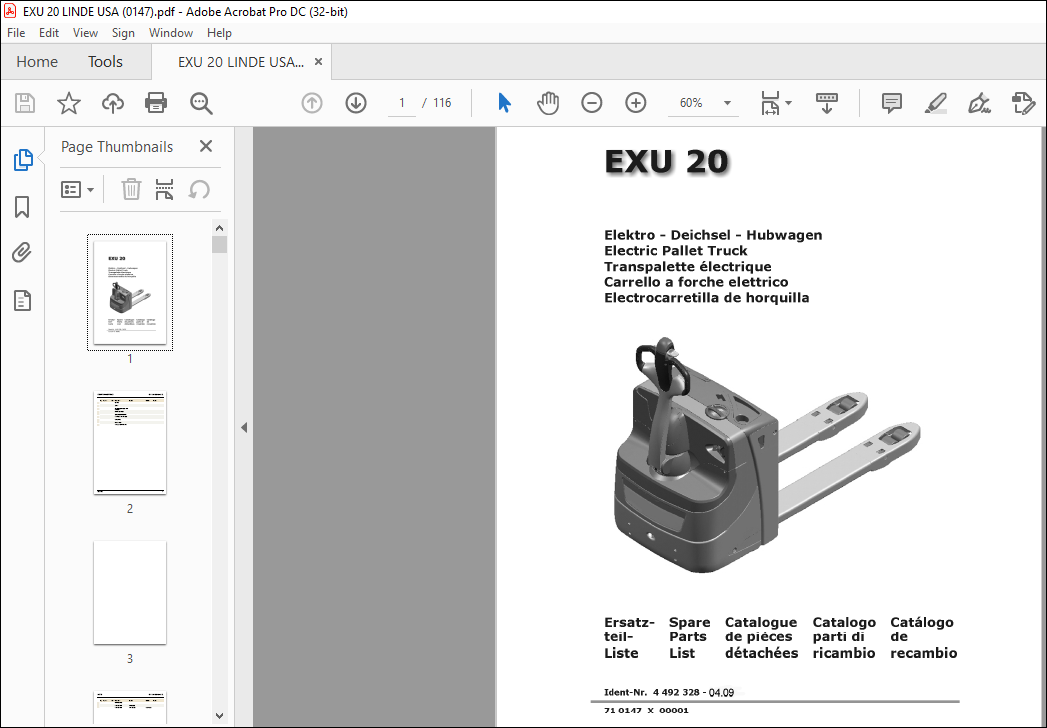Open the Page Thumbnails sidebar icon
Screen dimensions: 1047x728
23,160
